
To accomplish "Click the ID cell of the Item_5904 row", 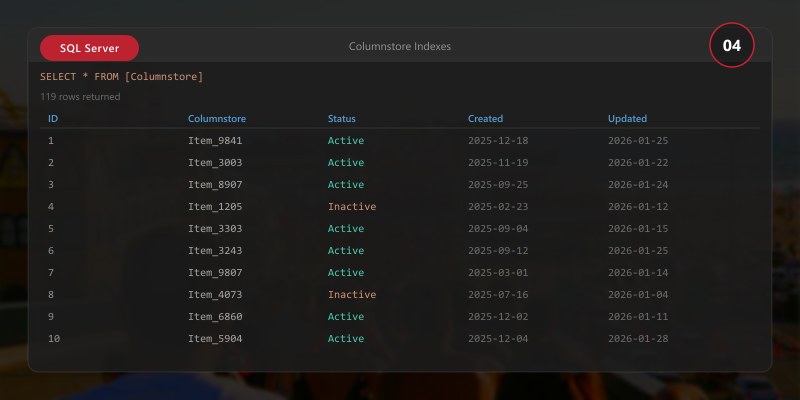I will click(x=54, y=338).
